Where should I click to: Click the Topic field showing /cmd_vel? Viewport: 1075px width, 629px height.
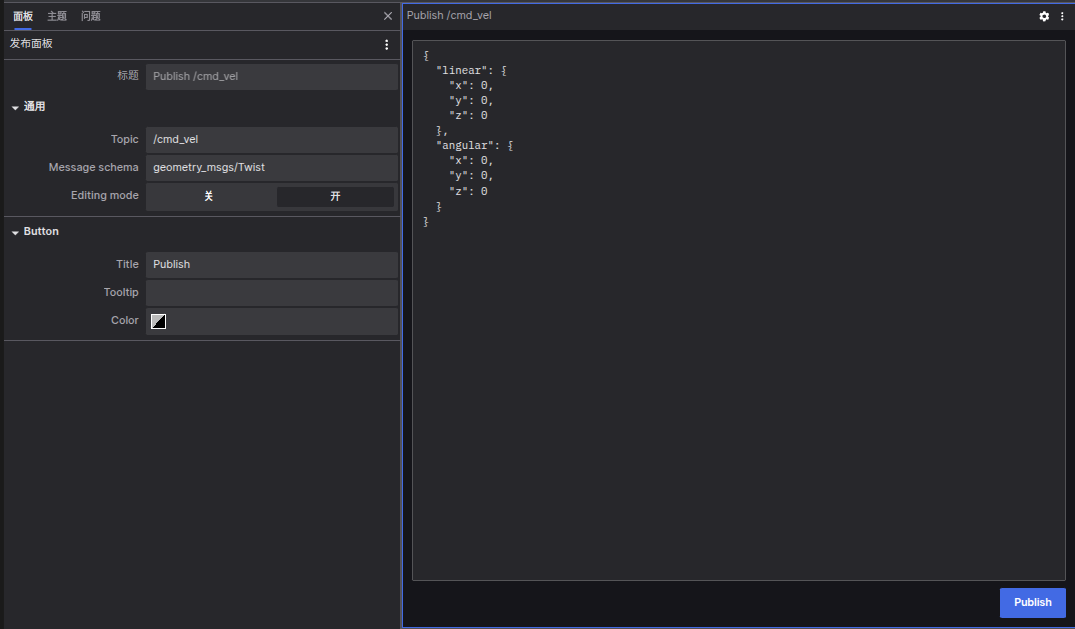(x=271, y=139)
